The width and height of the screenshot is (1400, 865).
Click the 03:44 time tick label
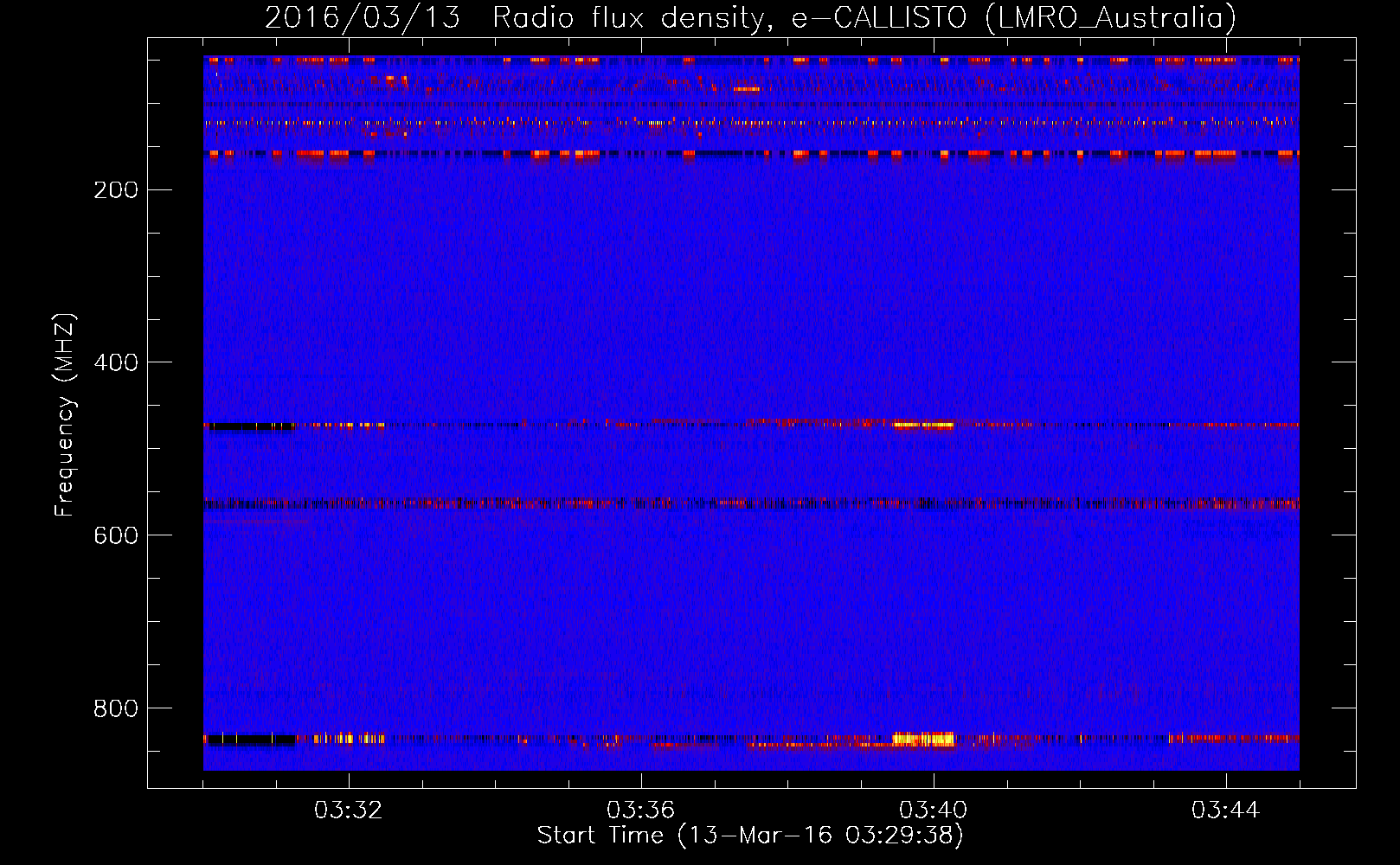point(1226,811)
